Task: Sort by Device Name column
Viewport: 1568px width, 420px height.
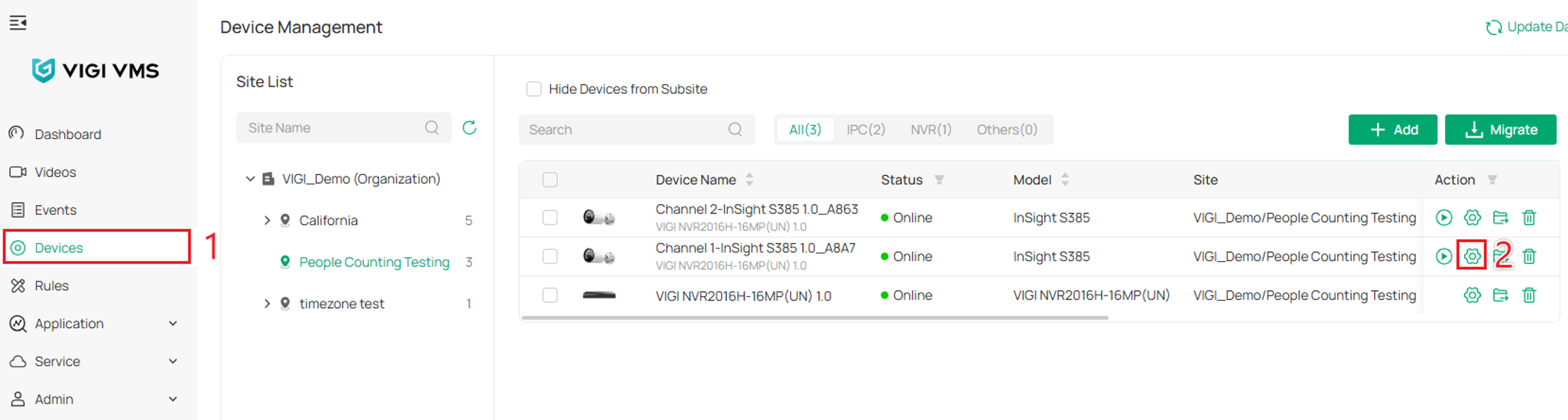Action: 750,180
